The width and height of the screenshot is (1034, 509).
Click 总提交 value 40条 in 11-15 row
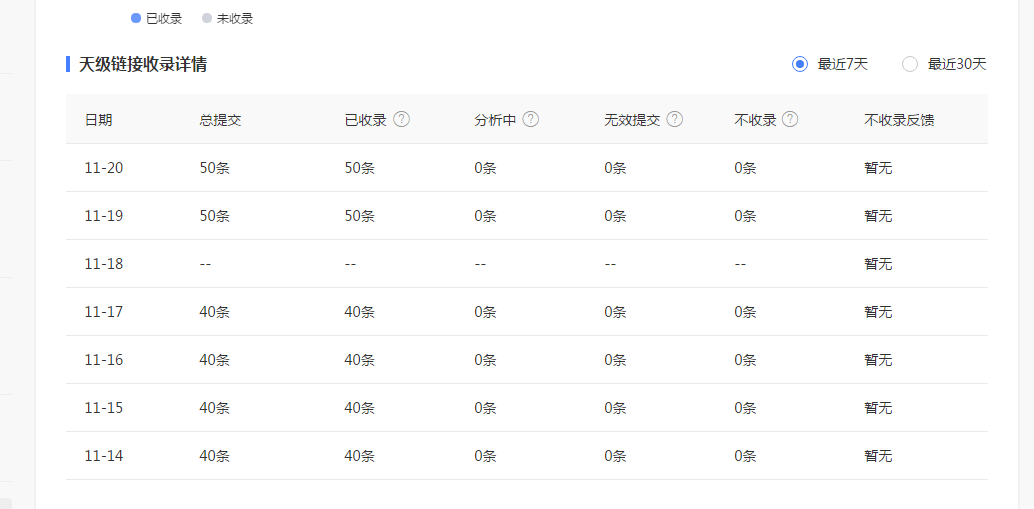point(214,408)
